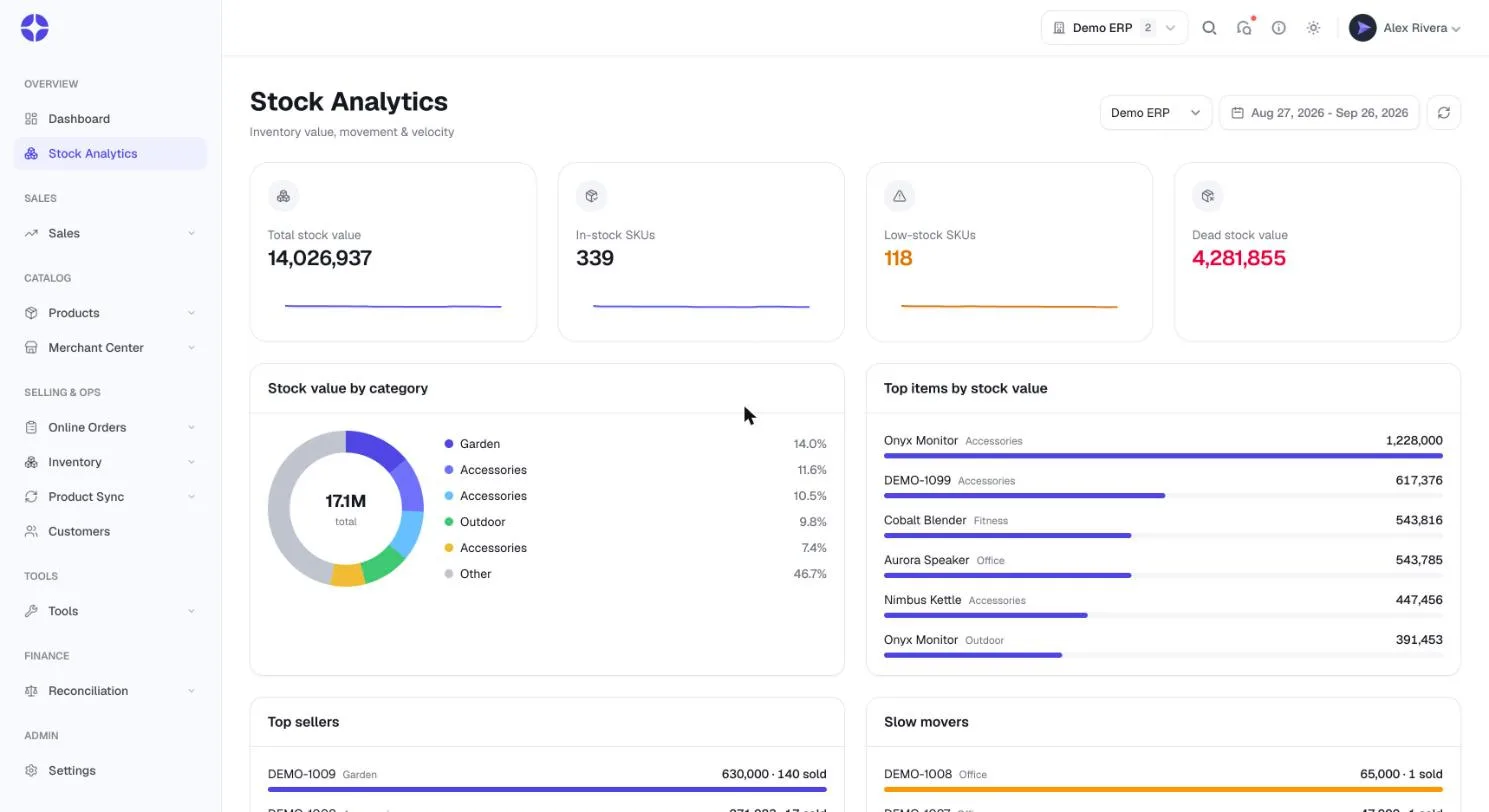Click the Onyx Monitor Outdoor item
The height and width of the screenshot is (812, 1489).
1163,646
